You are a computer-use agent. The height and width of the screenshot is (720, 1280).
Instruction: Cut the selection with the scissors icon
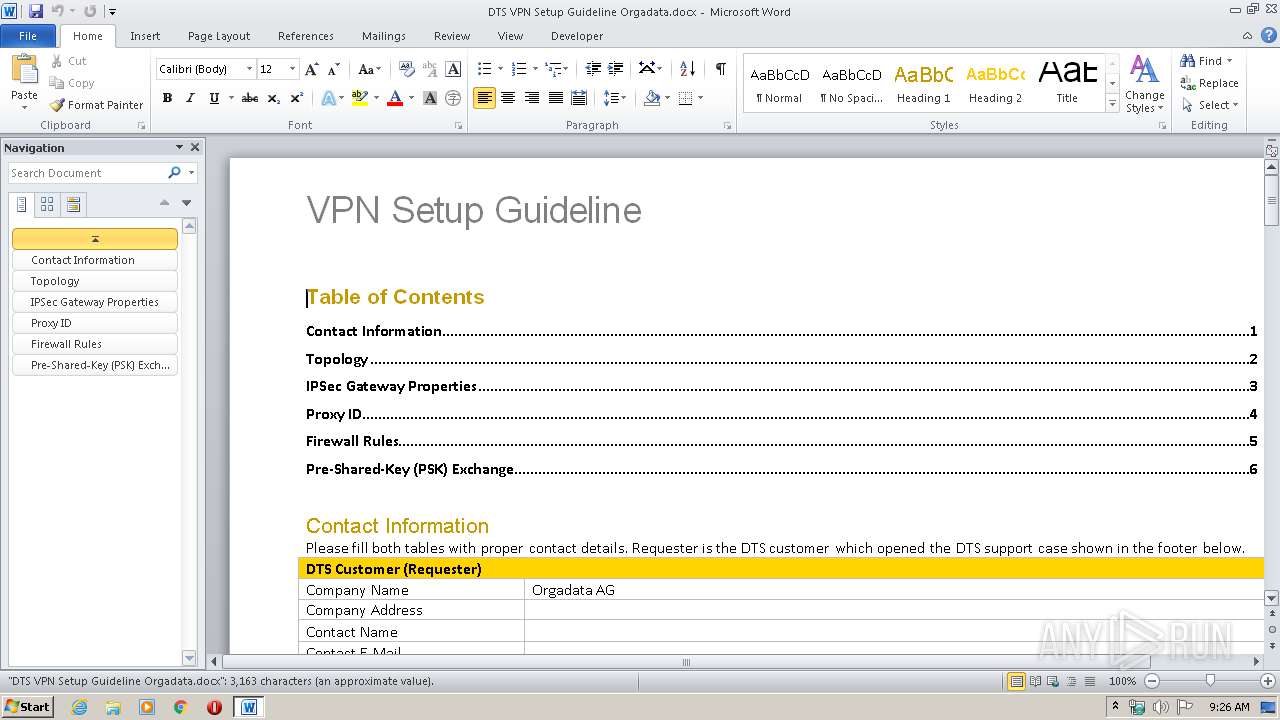pyautogui.click(x=57, y=61)
